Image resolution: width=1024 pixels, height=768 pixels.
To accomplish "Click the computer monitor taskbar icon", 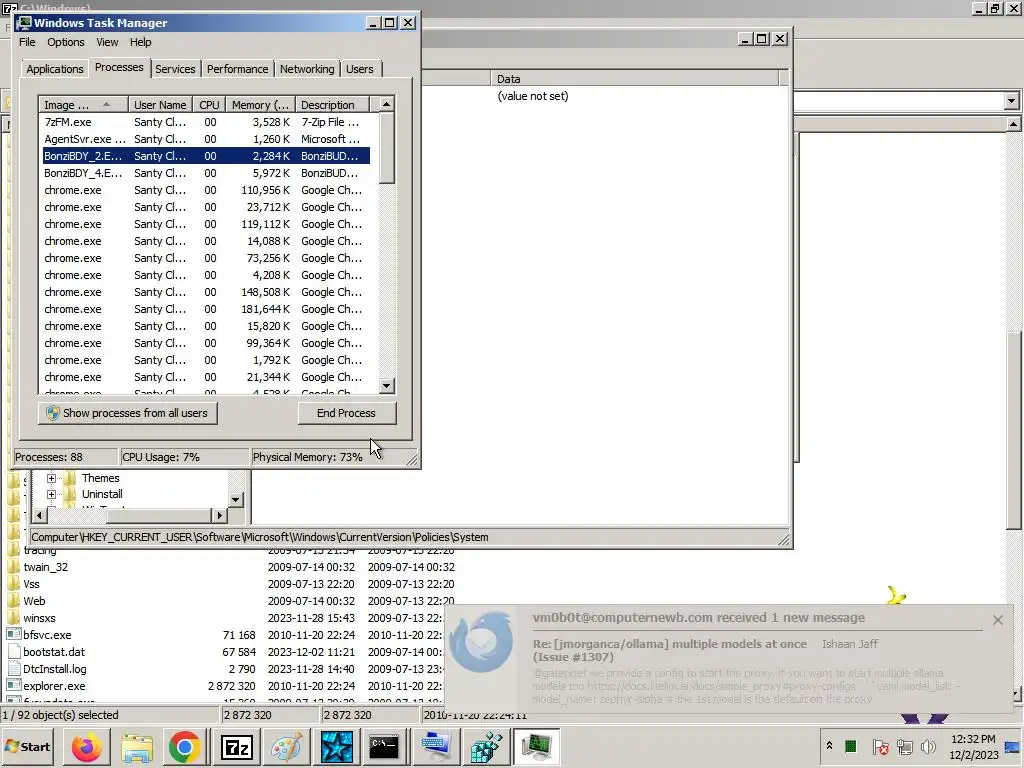I will pyautogui.click(x=436, y=747).
